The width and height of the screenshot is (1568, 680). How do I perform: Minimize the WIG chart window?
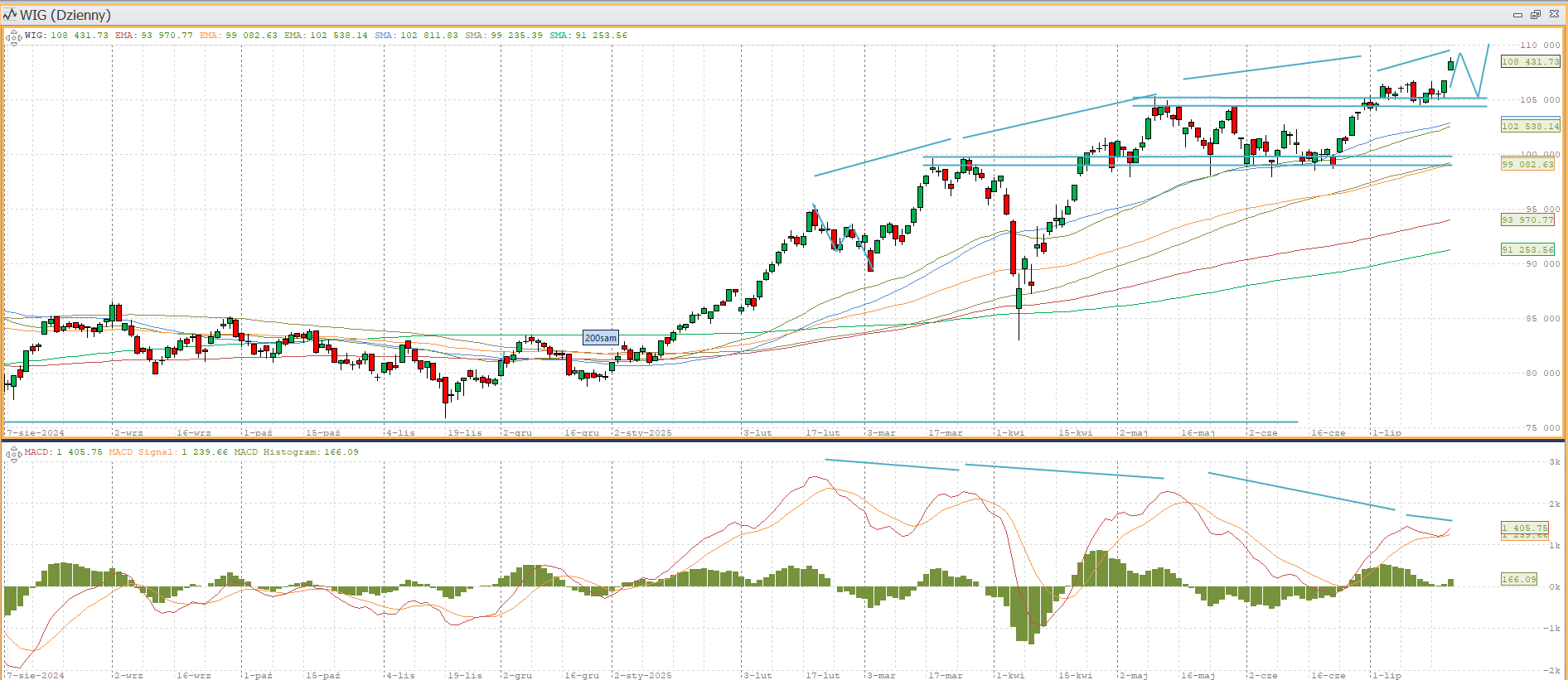1517,15
